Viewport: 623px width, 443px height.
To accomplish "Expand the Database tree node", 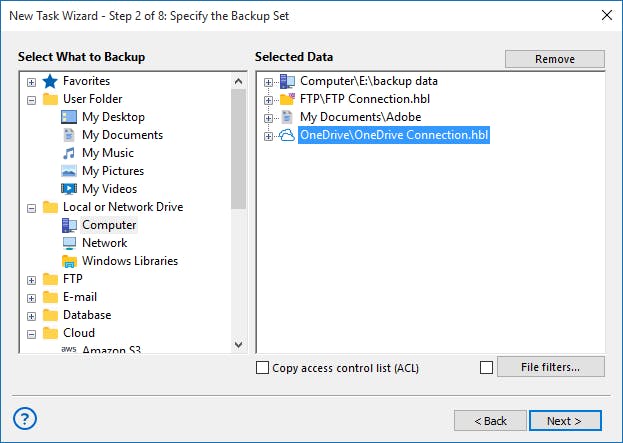I will [32, 315].
